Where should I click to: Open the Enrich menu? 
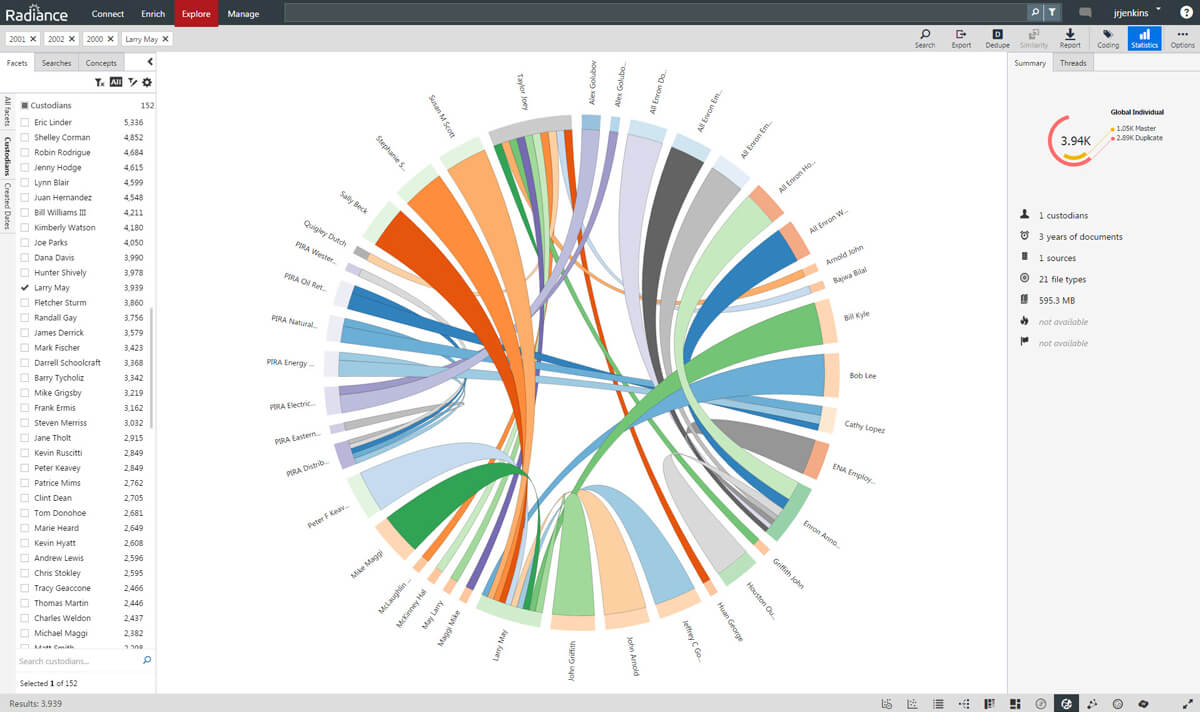coord(153,14)
